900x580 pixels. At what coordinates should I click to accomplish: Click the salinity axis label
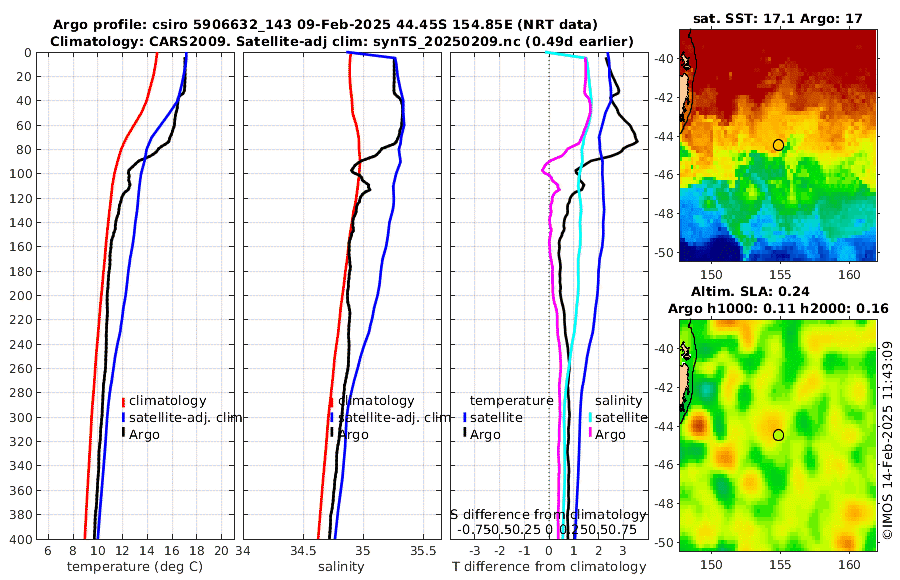(341, 567)
